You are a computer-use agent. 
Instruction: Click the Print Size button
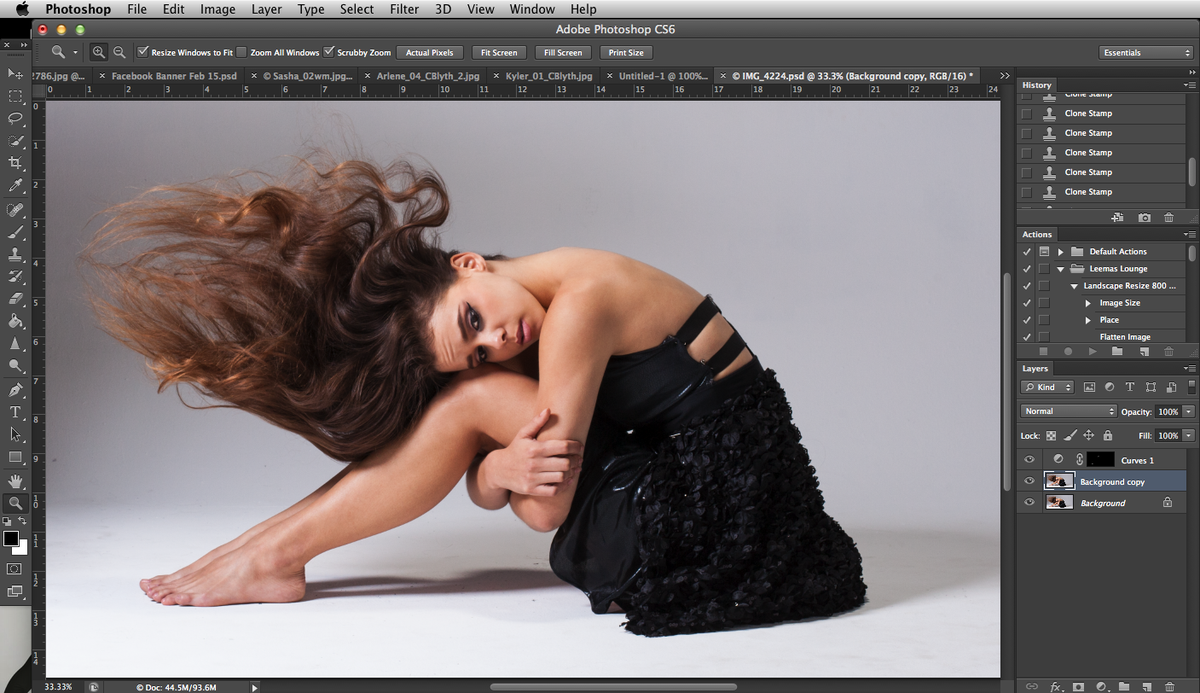(x=626, y=52)
